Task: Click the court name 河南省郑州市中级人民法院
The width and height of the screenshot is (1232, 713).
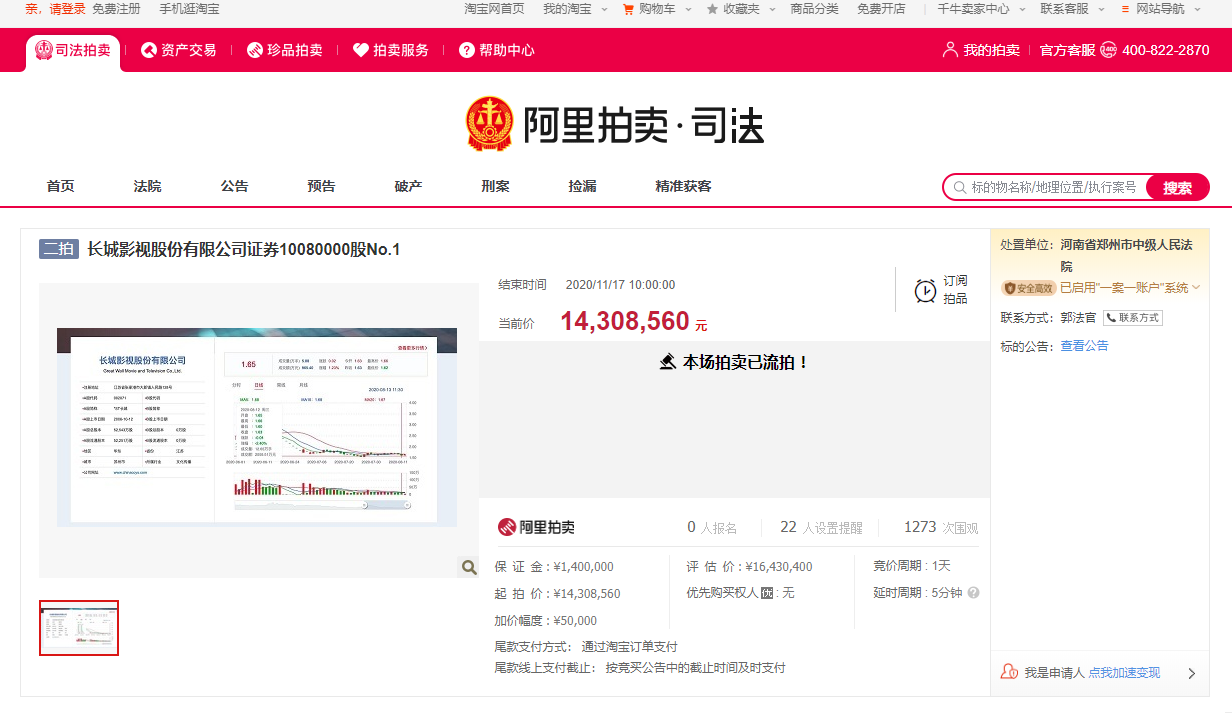Action: pyautogui.click(x=1126, y=255)
